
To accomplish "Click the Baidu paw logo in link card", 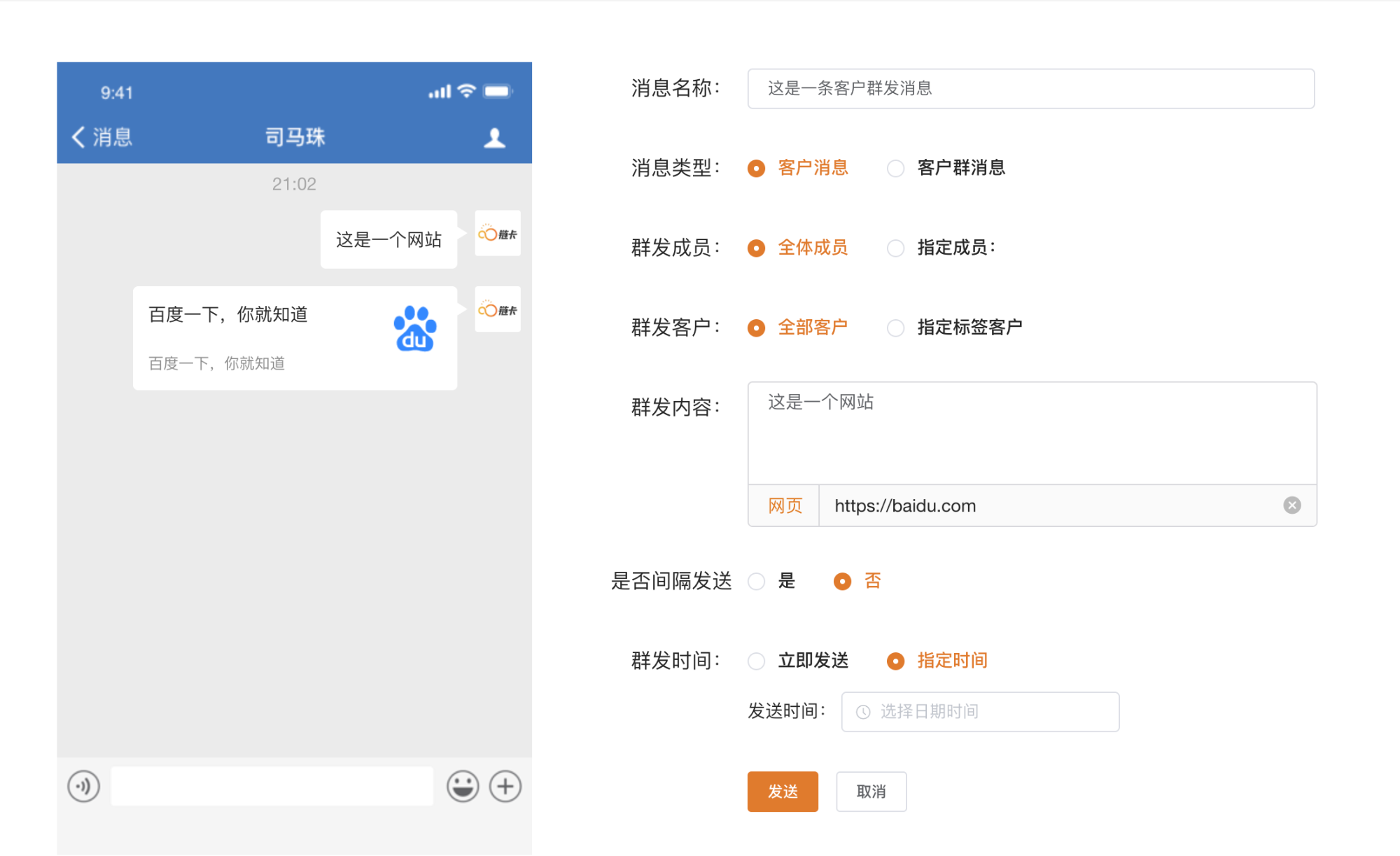I will 415,328.
